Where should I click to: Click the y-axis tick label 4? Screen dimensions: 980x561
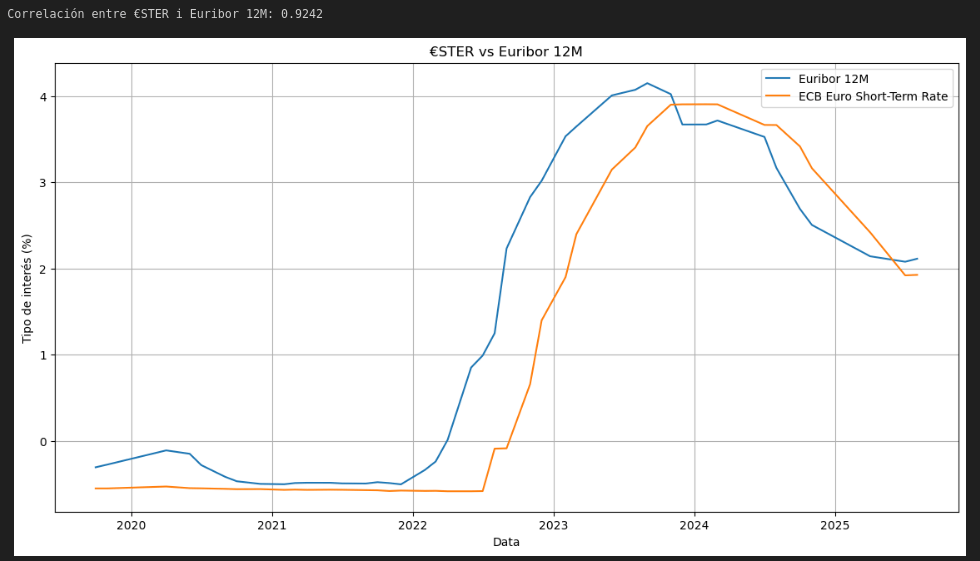coord(43,97)
